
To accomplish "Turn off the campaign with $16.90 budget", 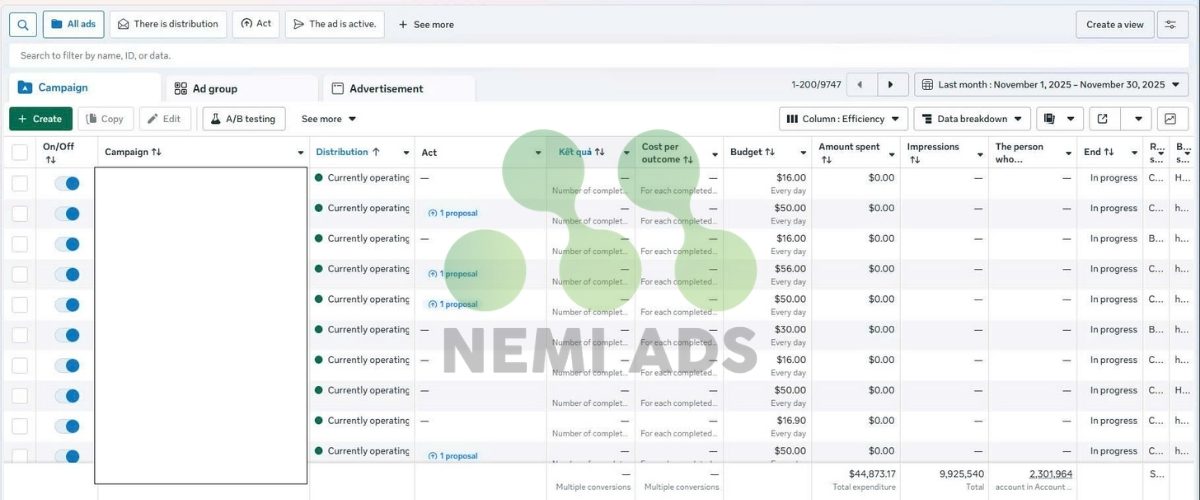I will tap(67, 426).
